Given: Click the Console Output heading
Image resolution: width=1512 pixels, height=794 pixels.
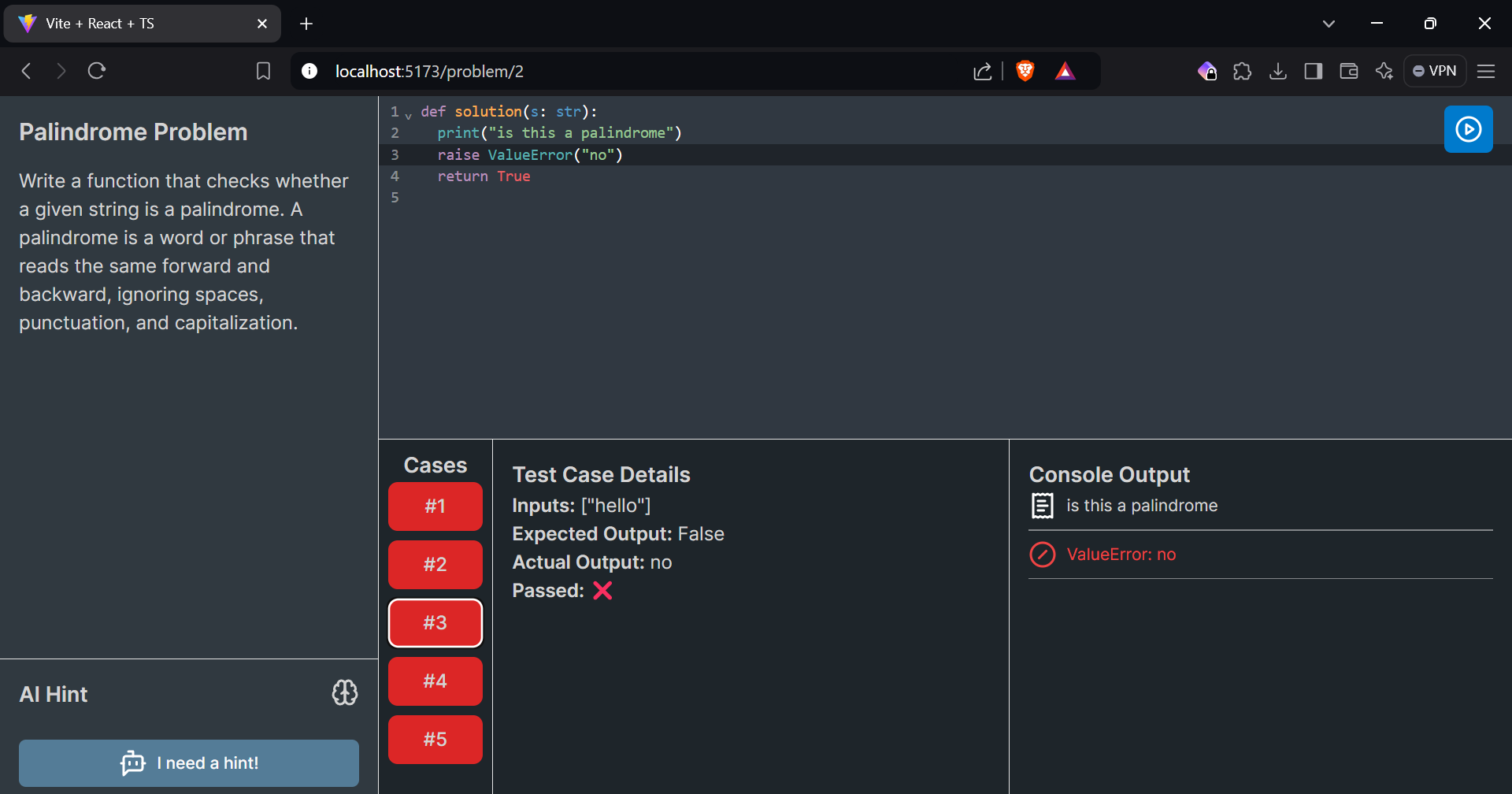Looking at the screenshot, I should click(x=1110, y=475).
